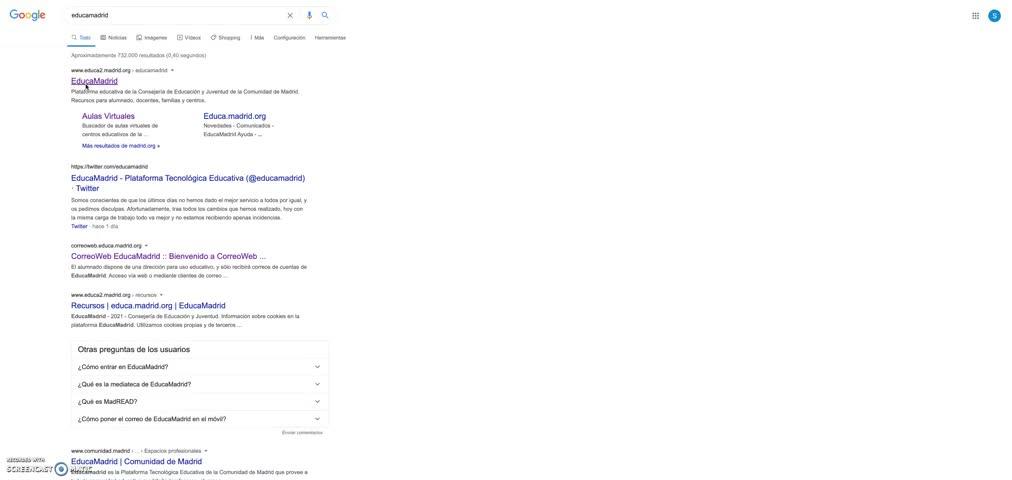This screenshot has height=480, width=1012.
Task: Open the Google account avatar
Action: (994, 15)
